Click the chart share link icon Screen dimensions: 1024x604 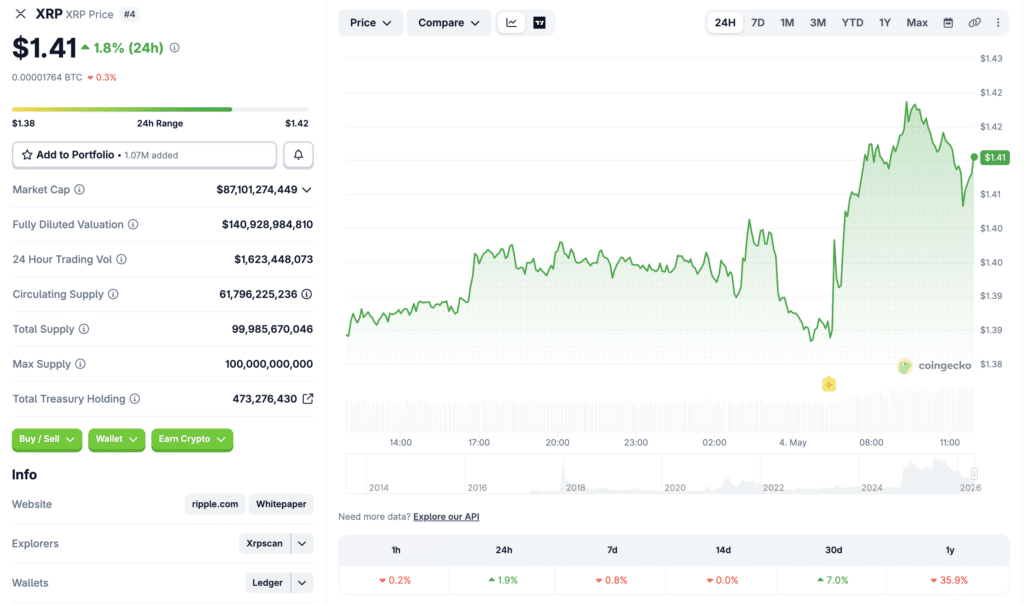[x=974, y=23]
